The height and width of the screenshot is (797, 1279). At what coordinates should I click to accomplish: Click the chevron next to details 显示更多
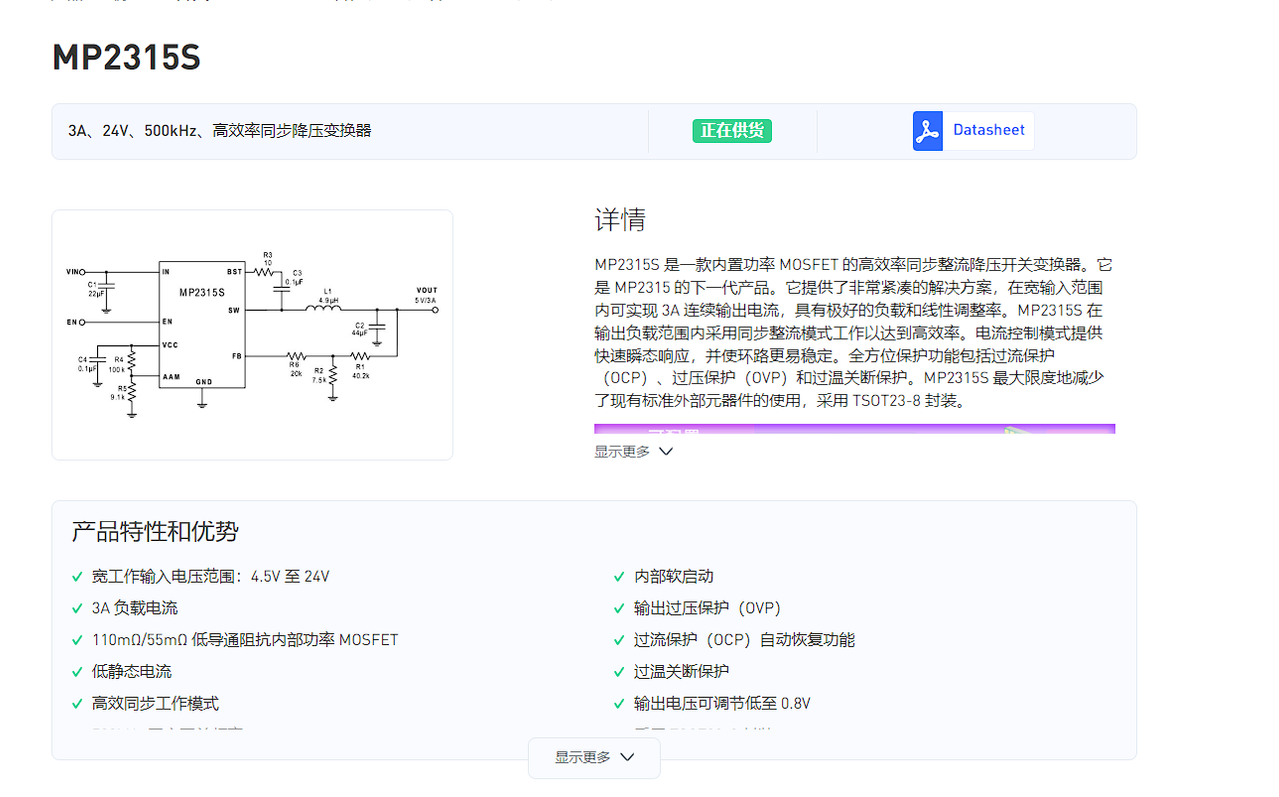(665, 452)
